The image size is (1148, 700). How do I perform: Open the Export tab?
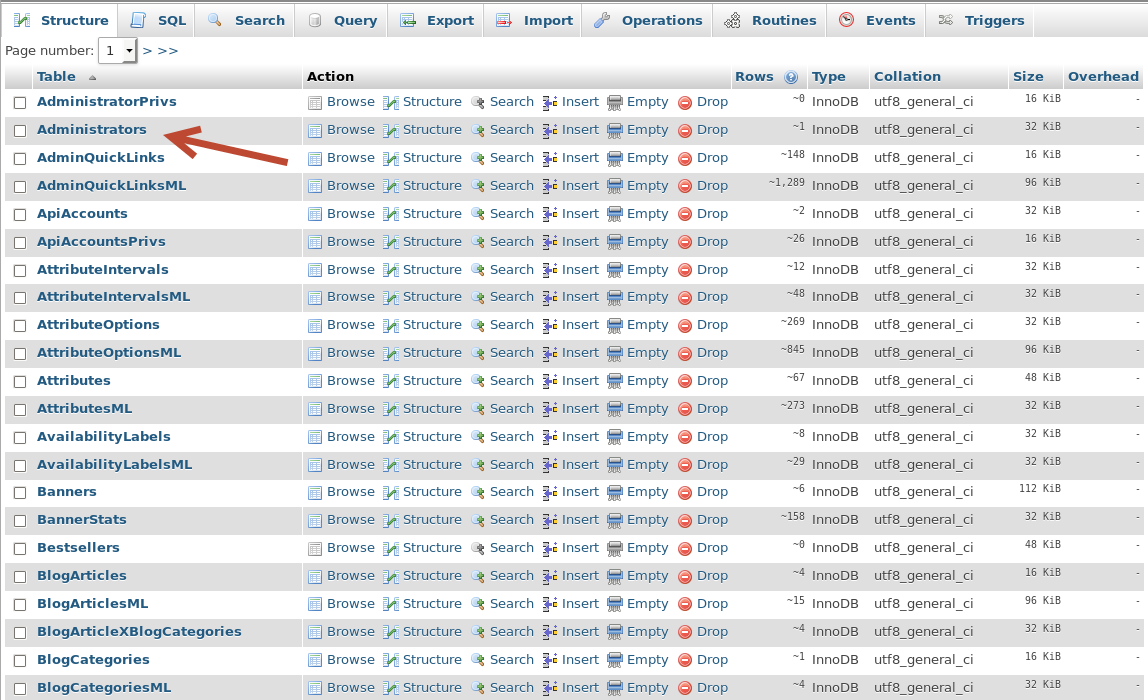coord(437,20)
